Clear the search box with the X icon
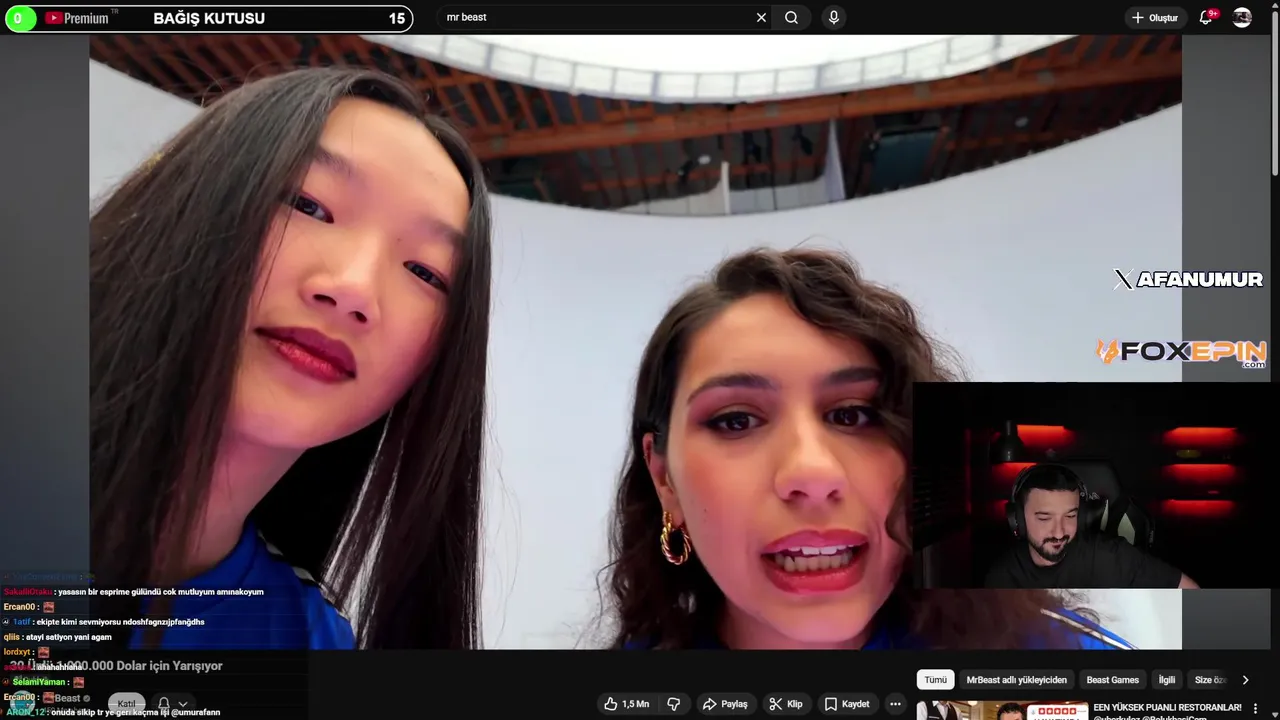 click(761, 17)
